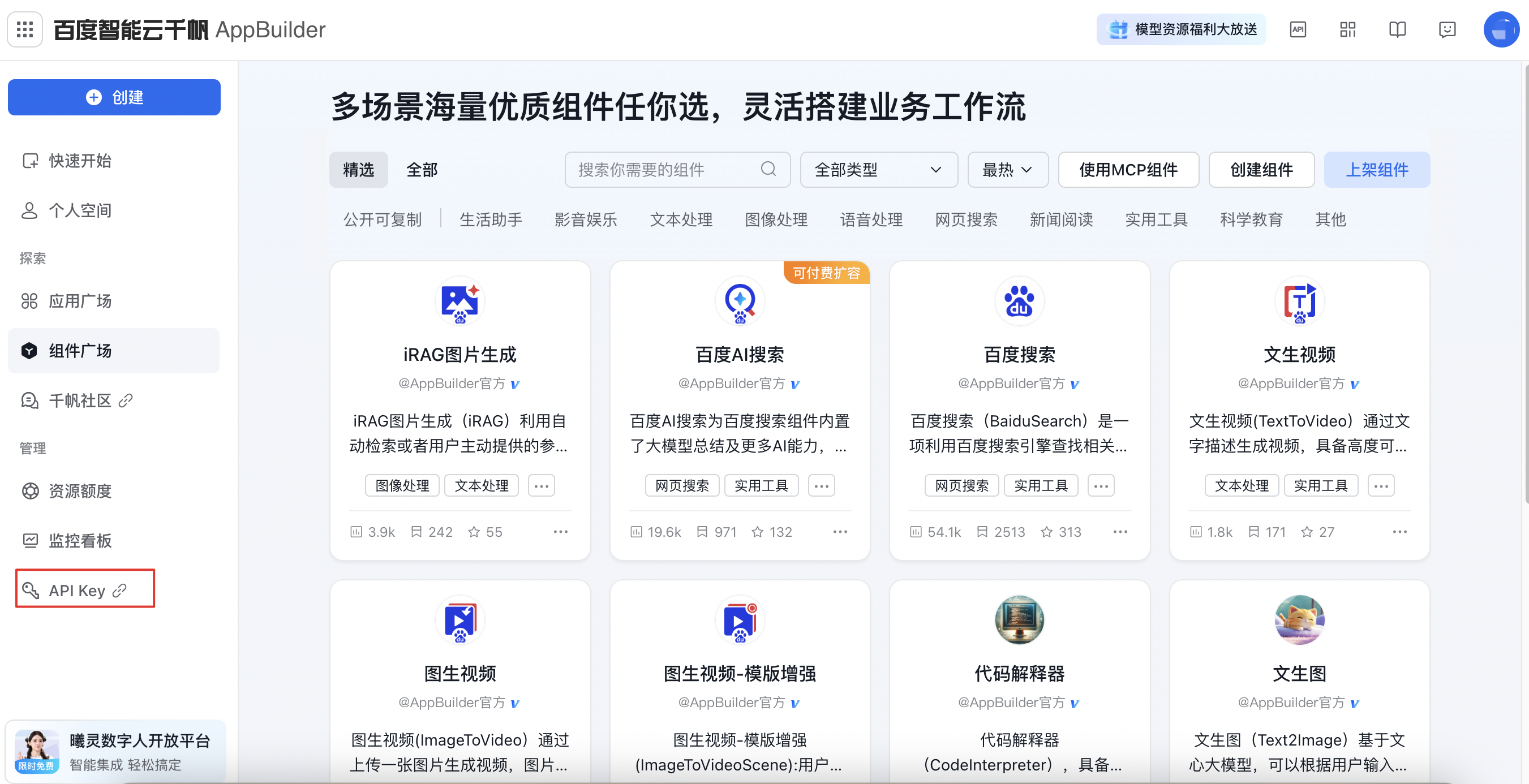Click the iRAG图片生成 component icon
Viewport: 1529px width, 784px height.
[x=460, y=301]
